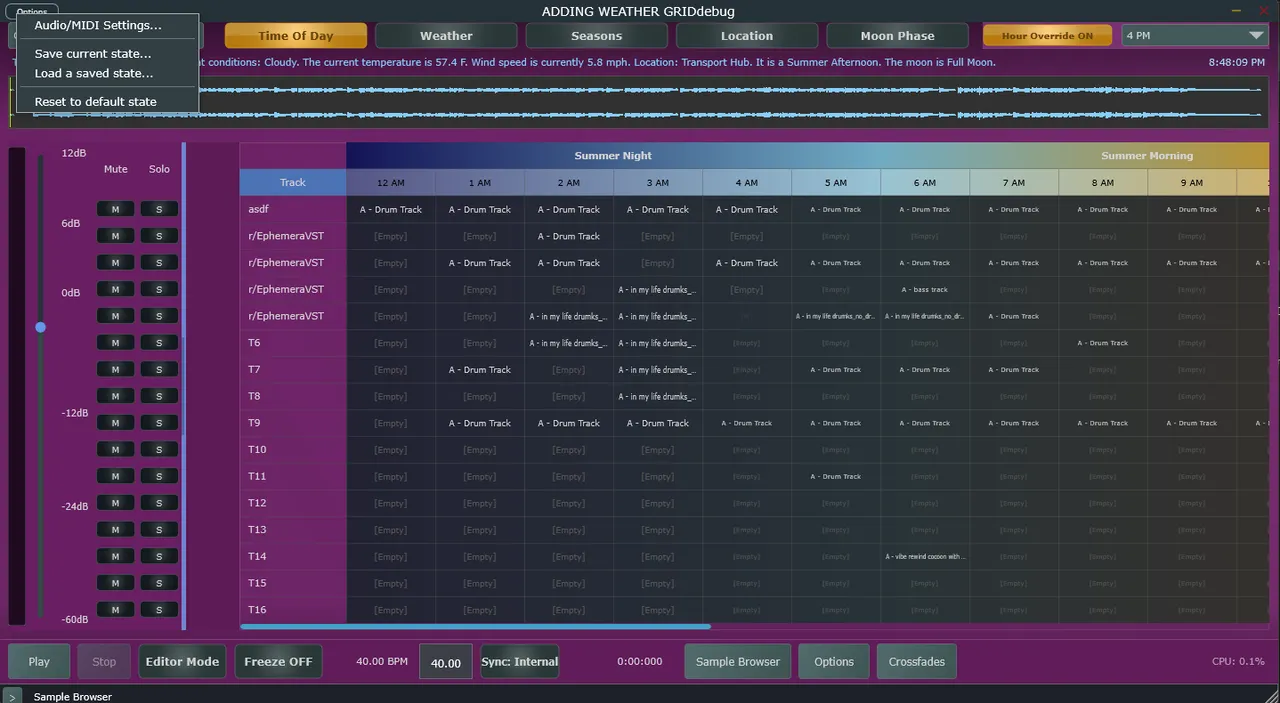This screenshot has width=1280, height=703.
Task: Click Reset to default state
Action: (x=95, y=101)
